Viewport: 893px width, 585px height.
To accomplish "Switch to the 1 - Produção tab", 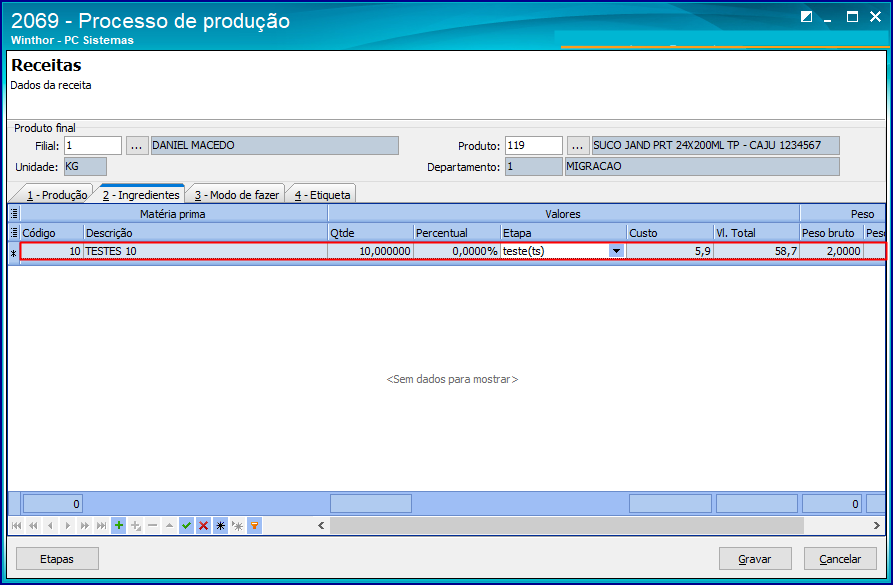I will tap(56, 195).
